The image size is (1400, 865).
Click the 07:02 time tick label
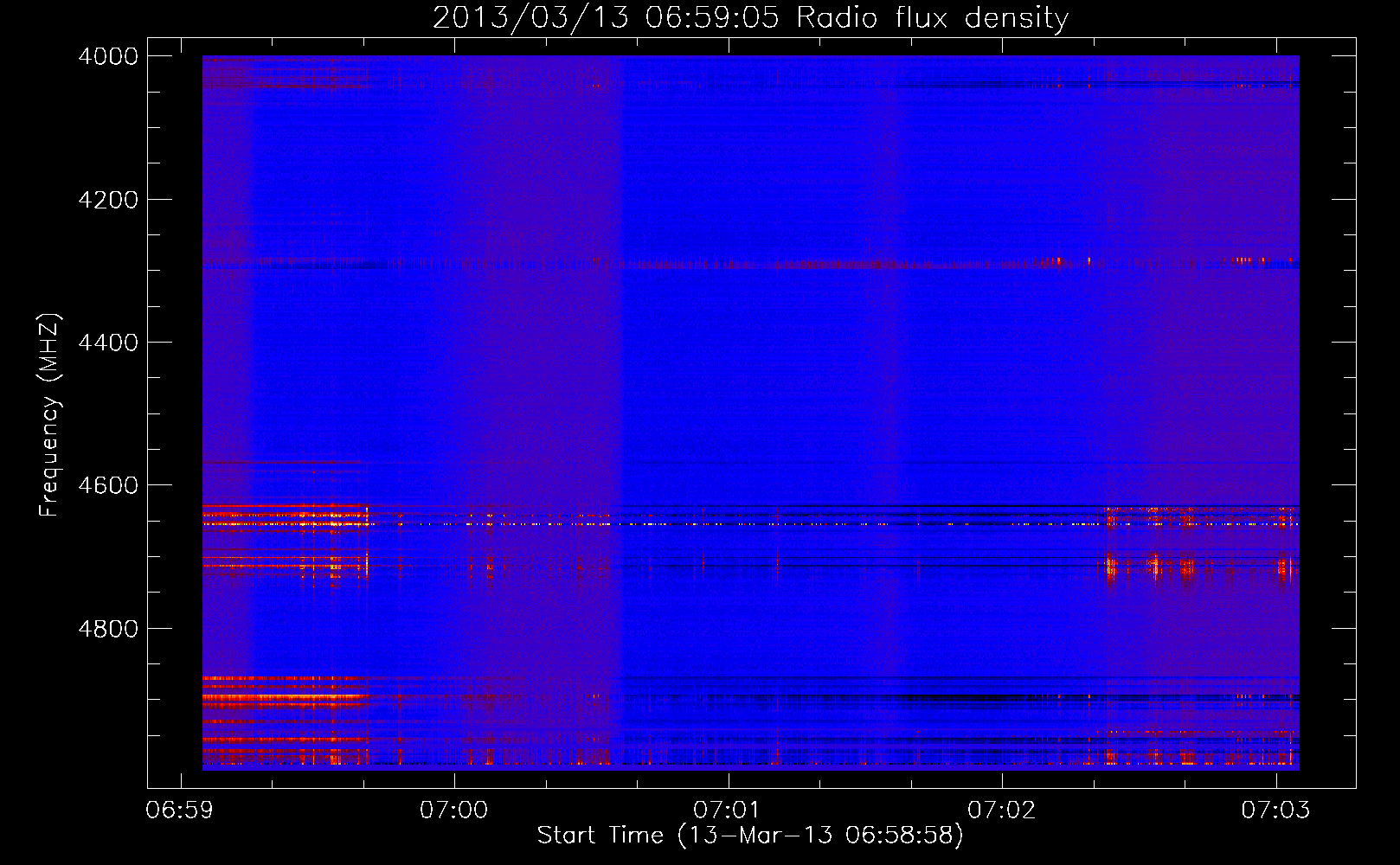1002,811
